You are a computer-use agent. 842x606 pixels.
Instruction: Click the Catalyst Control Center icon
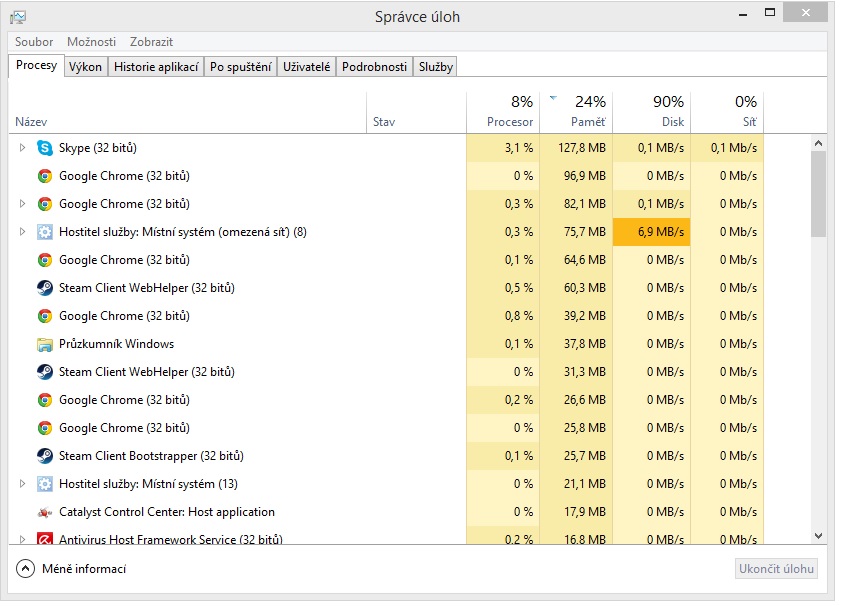click(x=45, y=513)
